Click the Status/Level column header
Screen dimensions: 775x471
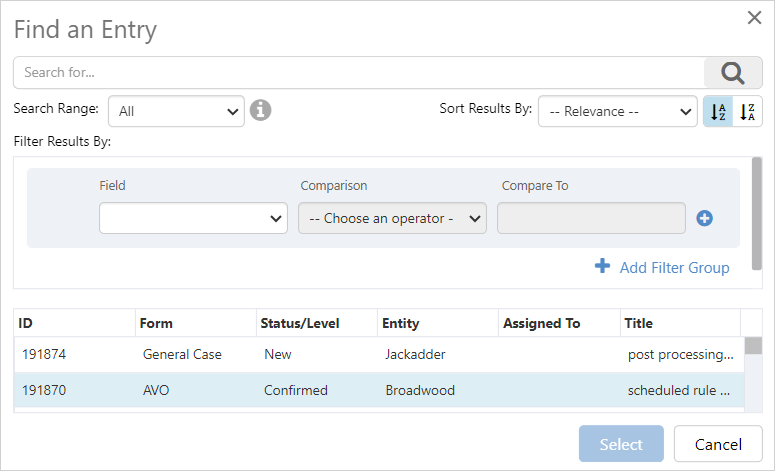pos(316,323)
